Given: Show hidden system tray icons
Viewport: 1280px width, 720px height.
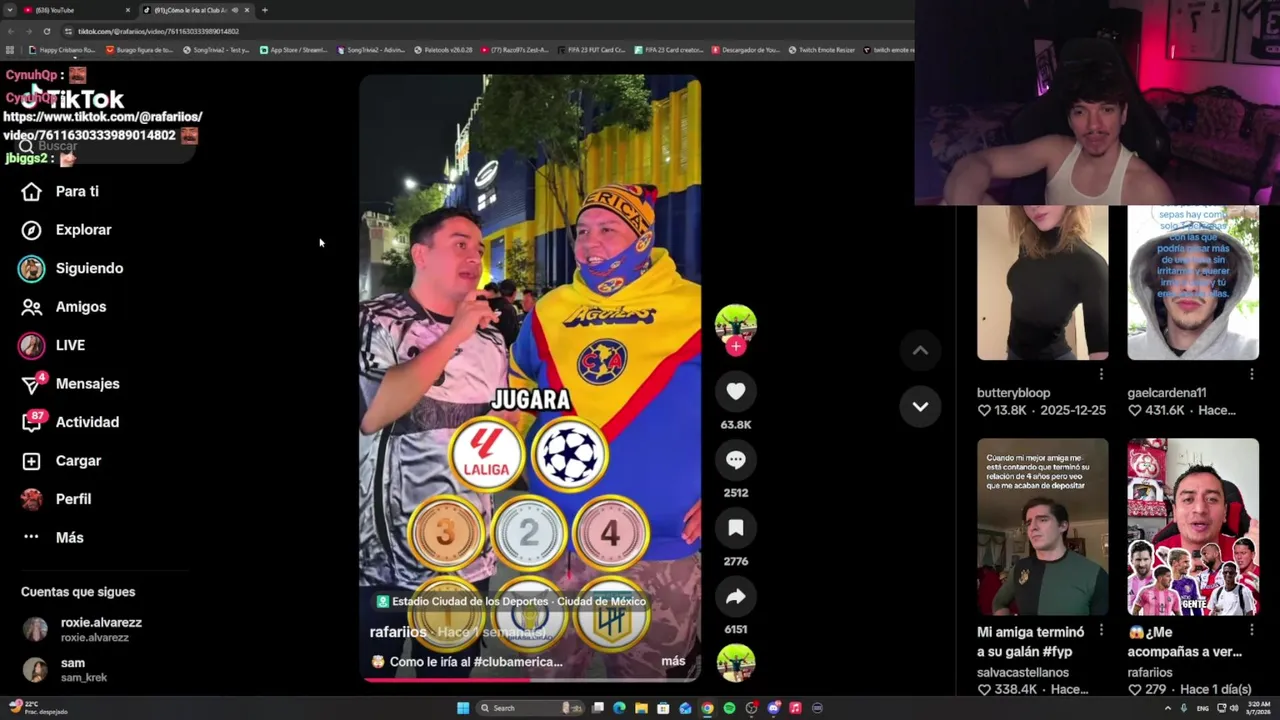Looking at the screenshot, I should 1168,708.
